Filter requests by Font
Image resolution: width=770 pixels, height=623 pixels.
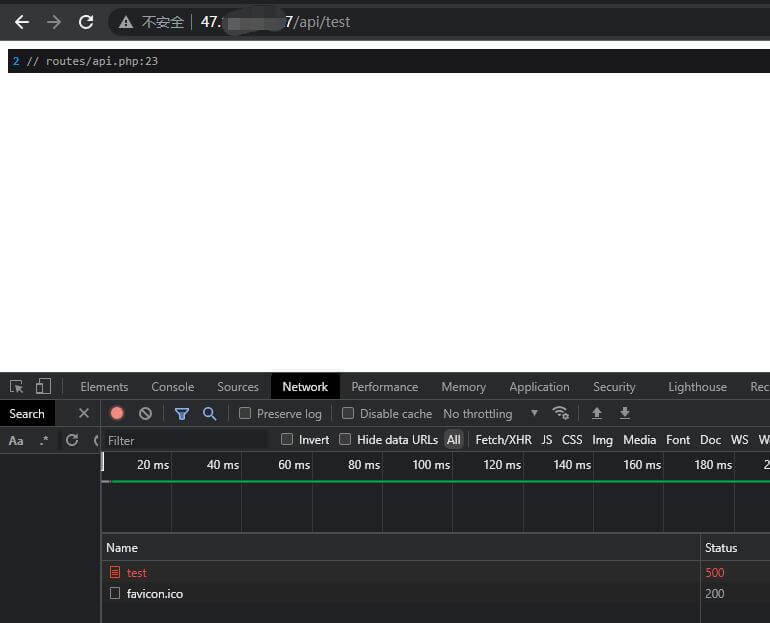click(x=678, y=440)
